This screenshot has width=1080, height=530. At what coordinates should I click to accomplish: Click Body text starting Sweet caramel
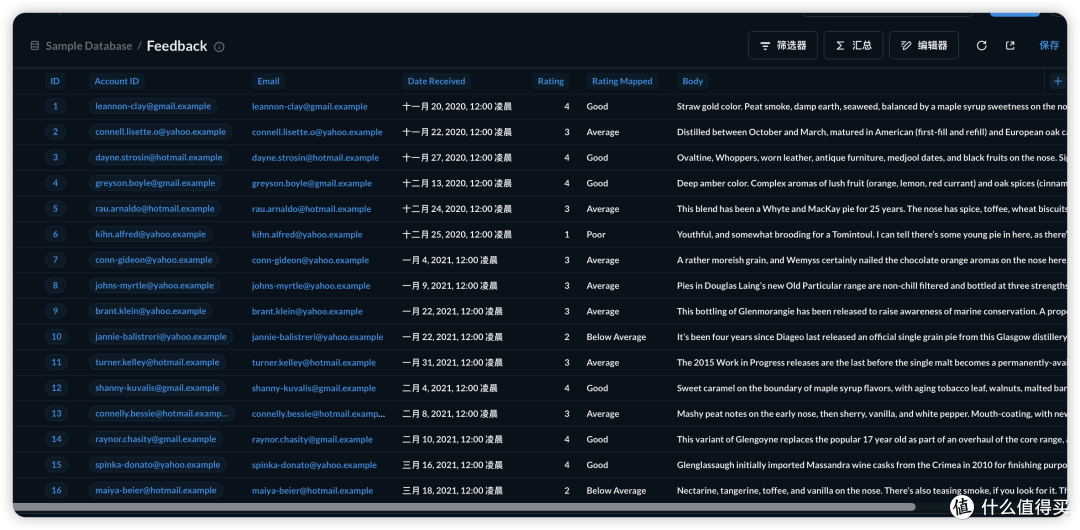871,389
